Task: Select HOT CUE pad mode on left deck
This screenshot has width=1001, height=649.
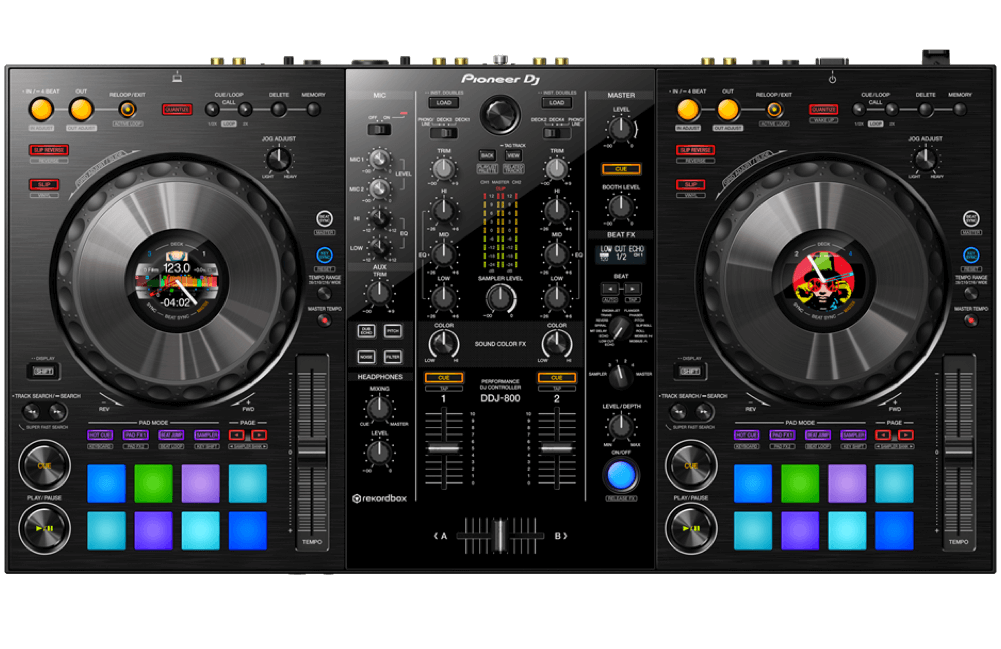Action: [x=100, y=435]
